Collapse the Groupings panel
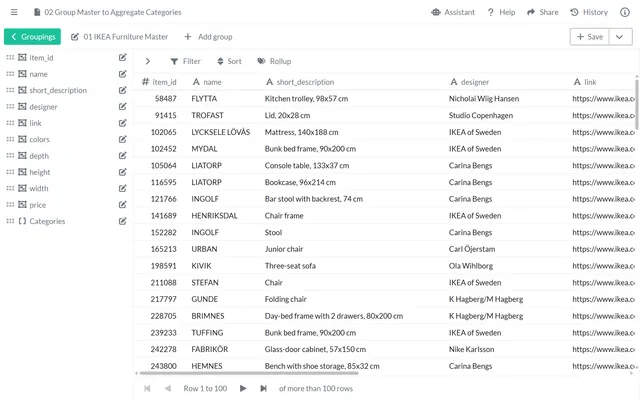The height and width of the screenshot is (400, 640). (x=32, y=37)
